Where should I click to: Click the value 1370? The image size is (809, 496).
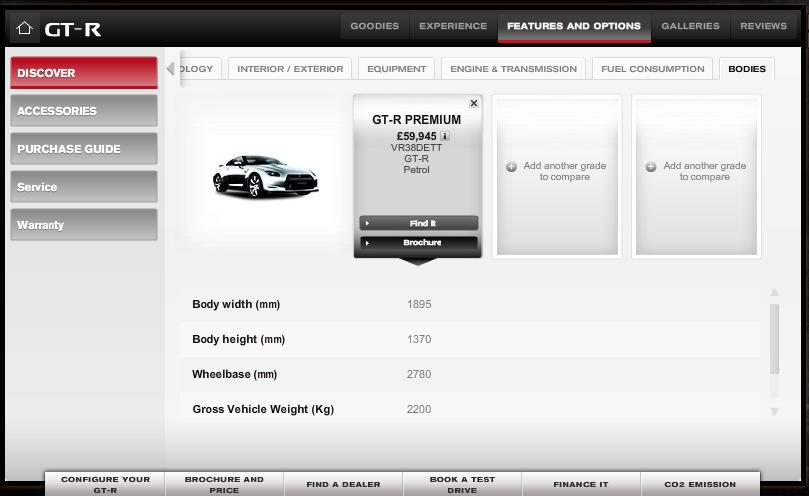pyautogui.click(x=419, y=339)
